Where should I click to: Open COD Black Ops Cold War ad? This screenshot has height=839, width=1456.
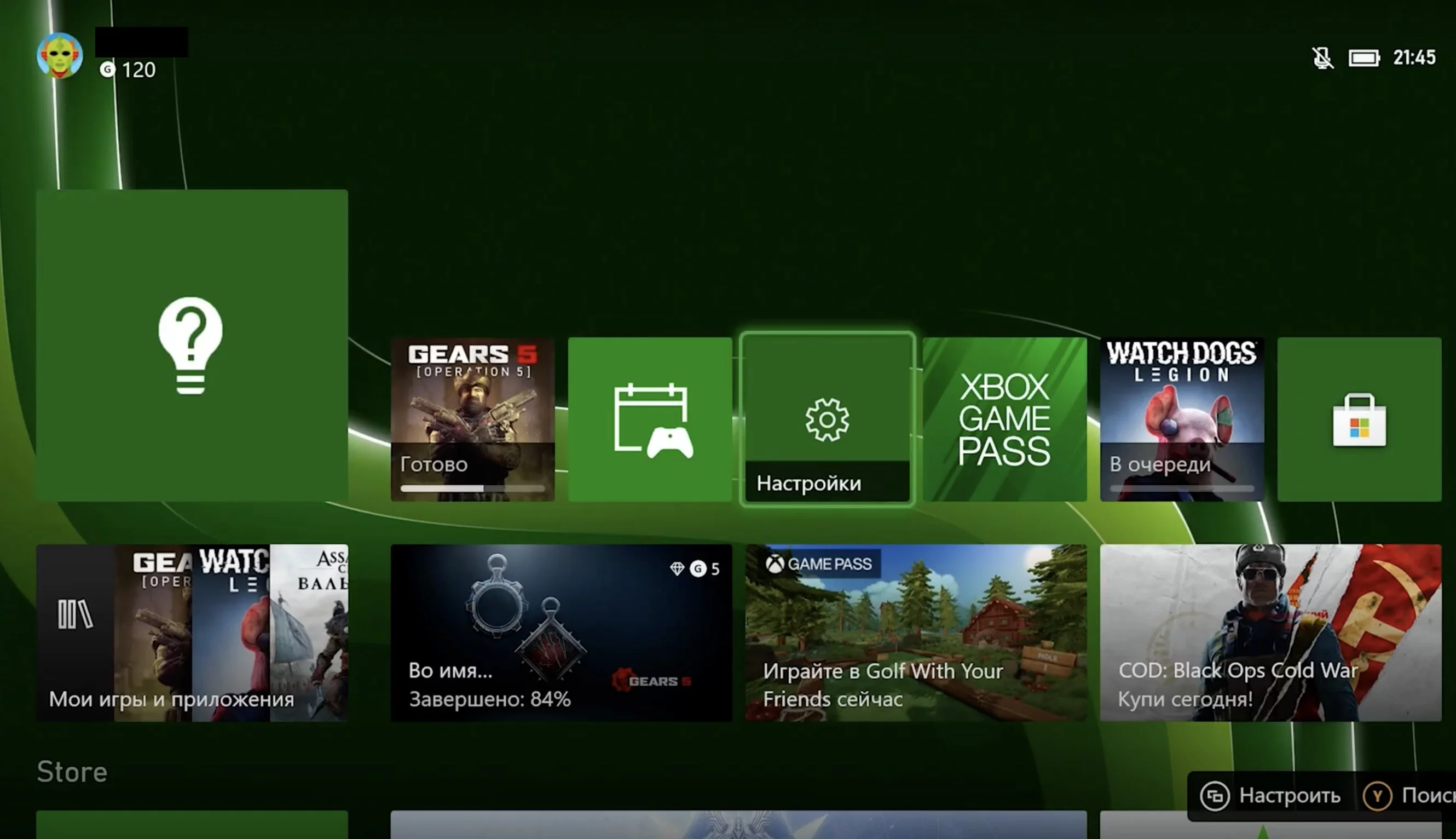coord(1270,633)
